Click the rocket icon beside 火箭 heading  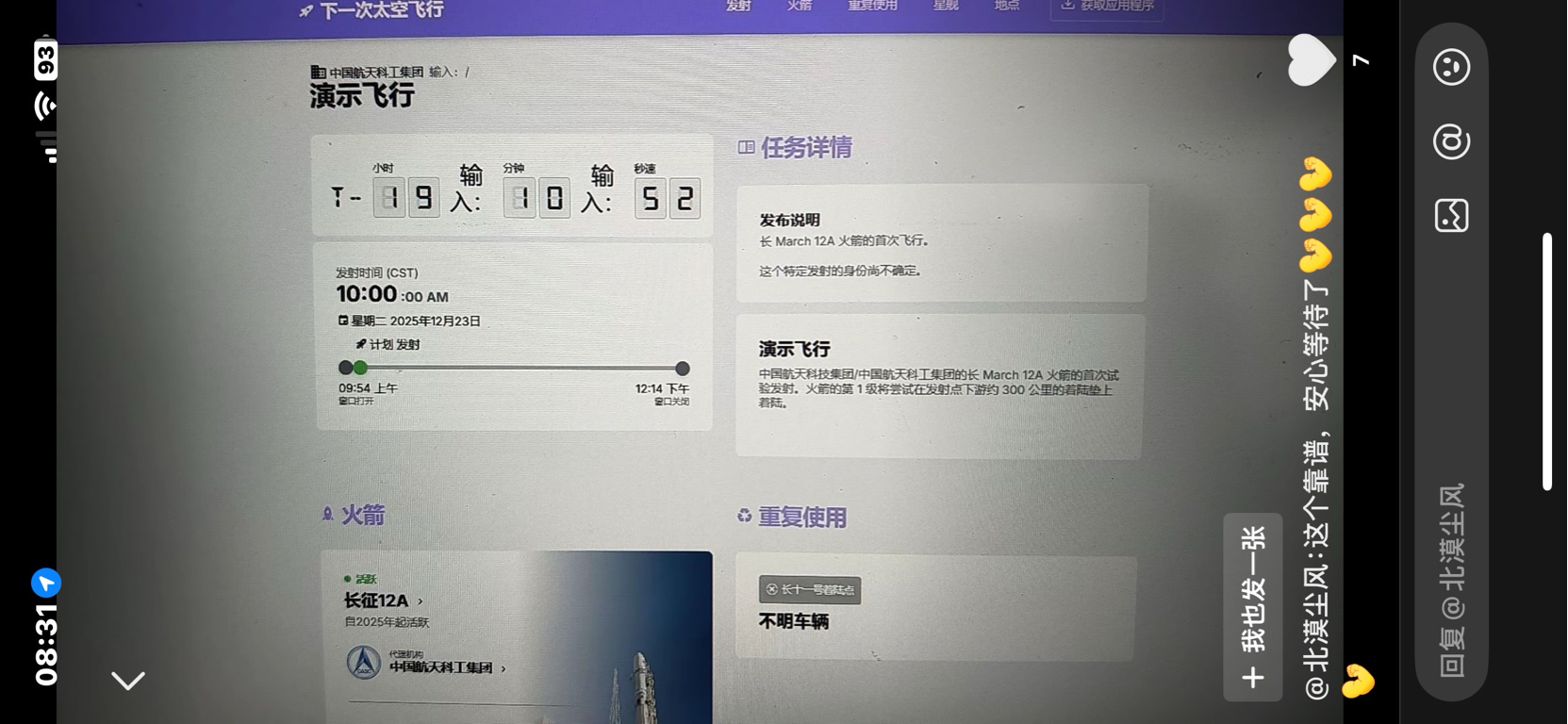(x=327, y=514)
